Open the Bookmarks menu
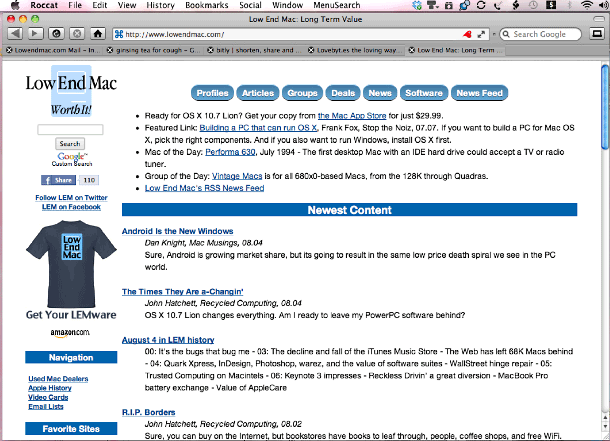Image resolution: width=610 pixels, height=441 pixels. point(207,5)
